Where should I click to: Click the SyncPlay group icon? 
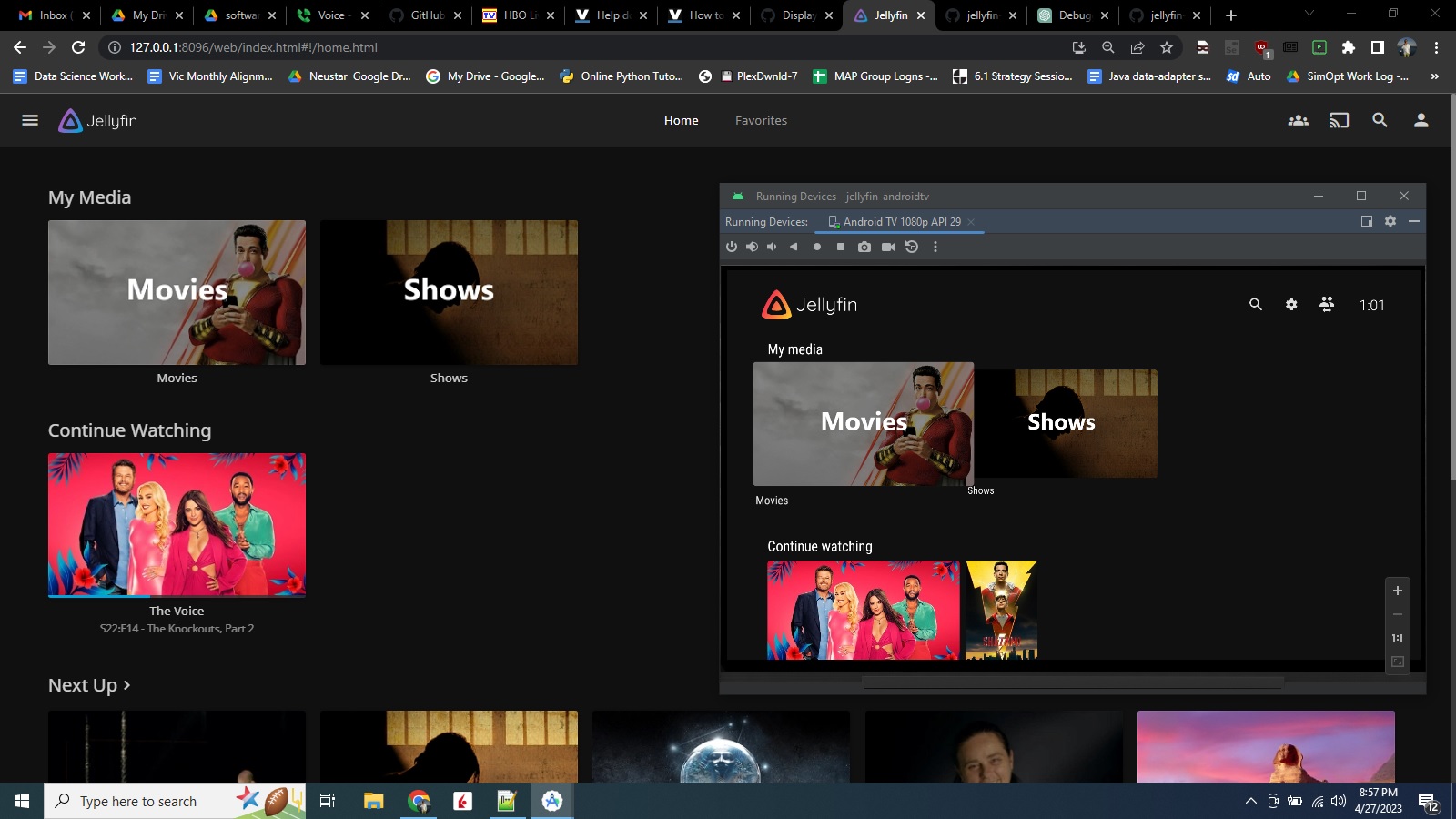tap(1299, 119)
